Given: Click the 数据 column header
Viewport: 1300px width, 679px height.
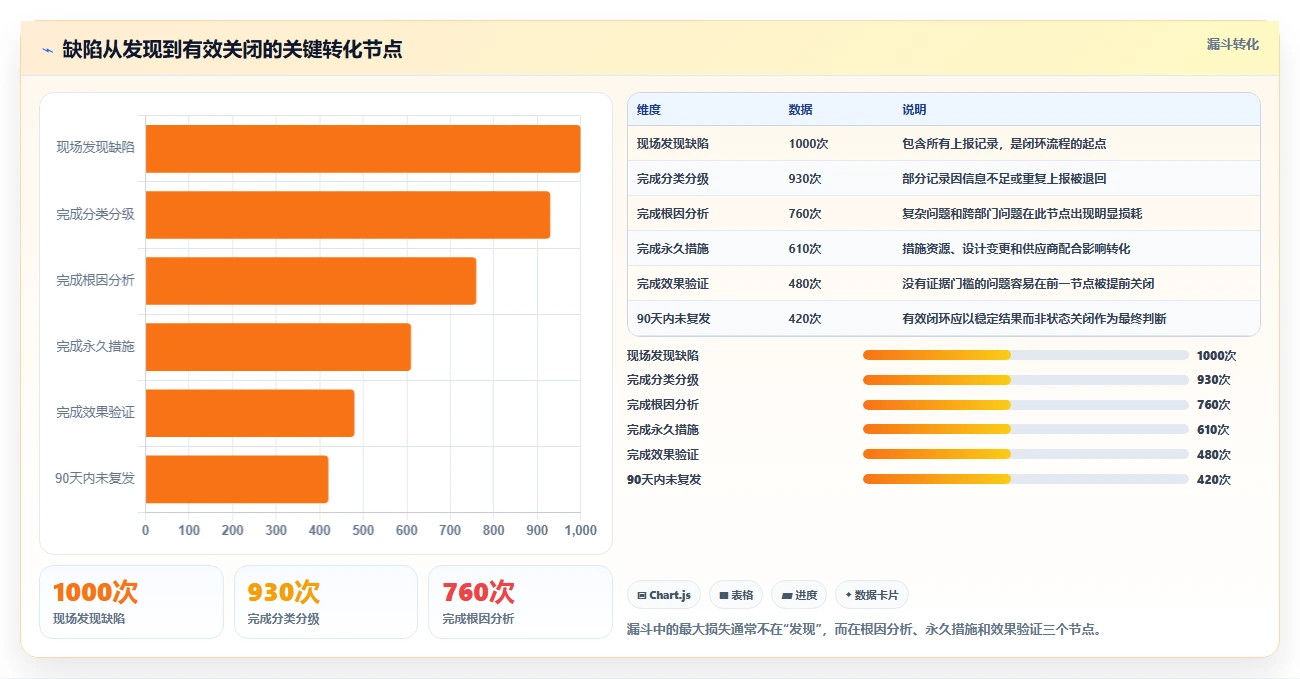Looking at the screenshot, I should pyautogui.click(x=800, y=110).
